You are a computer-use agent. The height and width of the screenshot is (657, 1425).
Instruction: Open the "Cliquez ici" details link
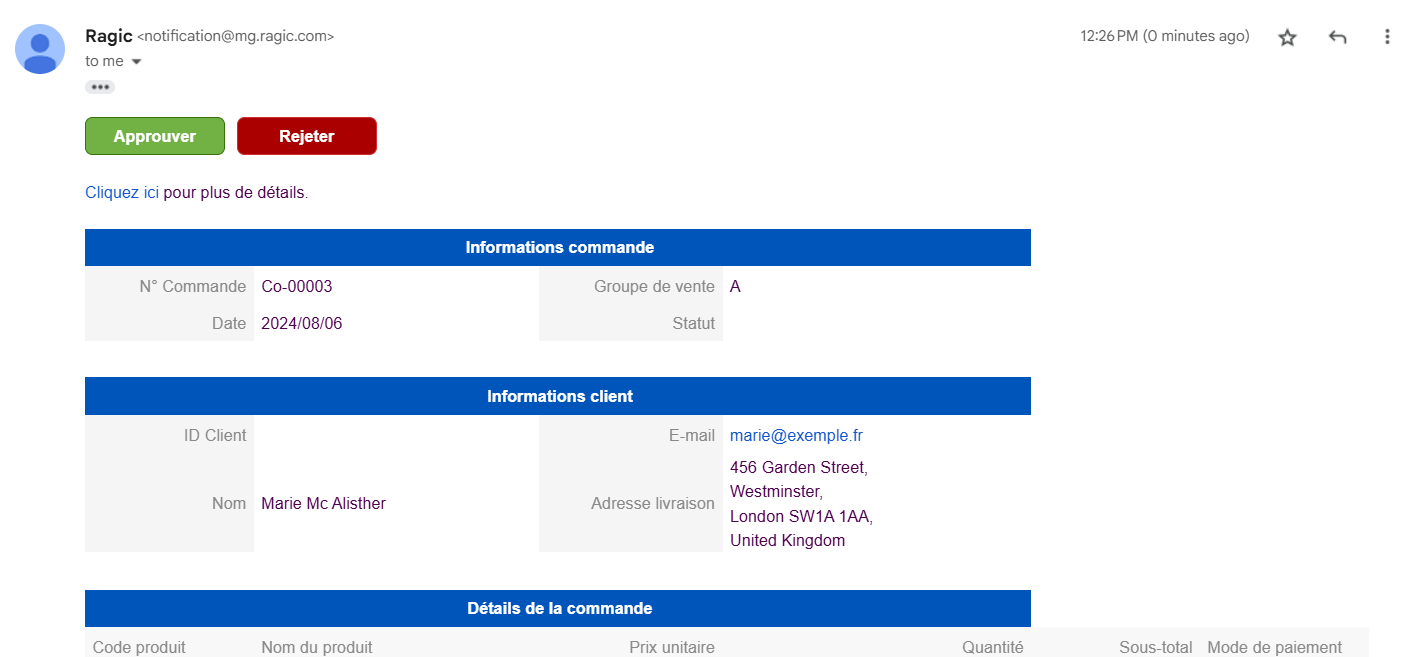pos(122,192)
